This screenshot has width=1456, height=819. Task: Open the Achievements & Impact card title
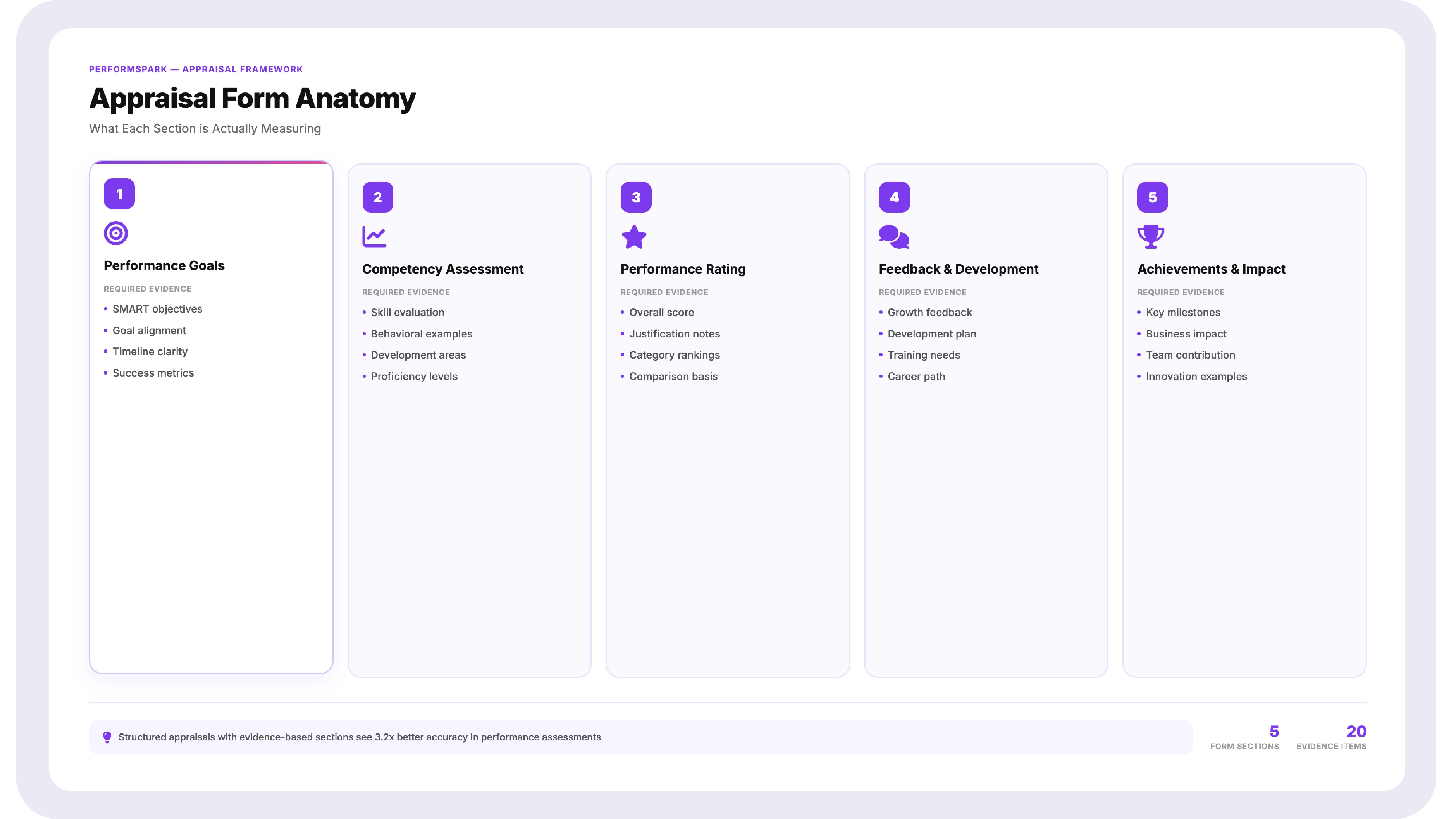(1211, 269)
